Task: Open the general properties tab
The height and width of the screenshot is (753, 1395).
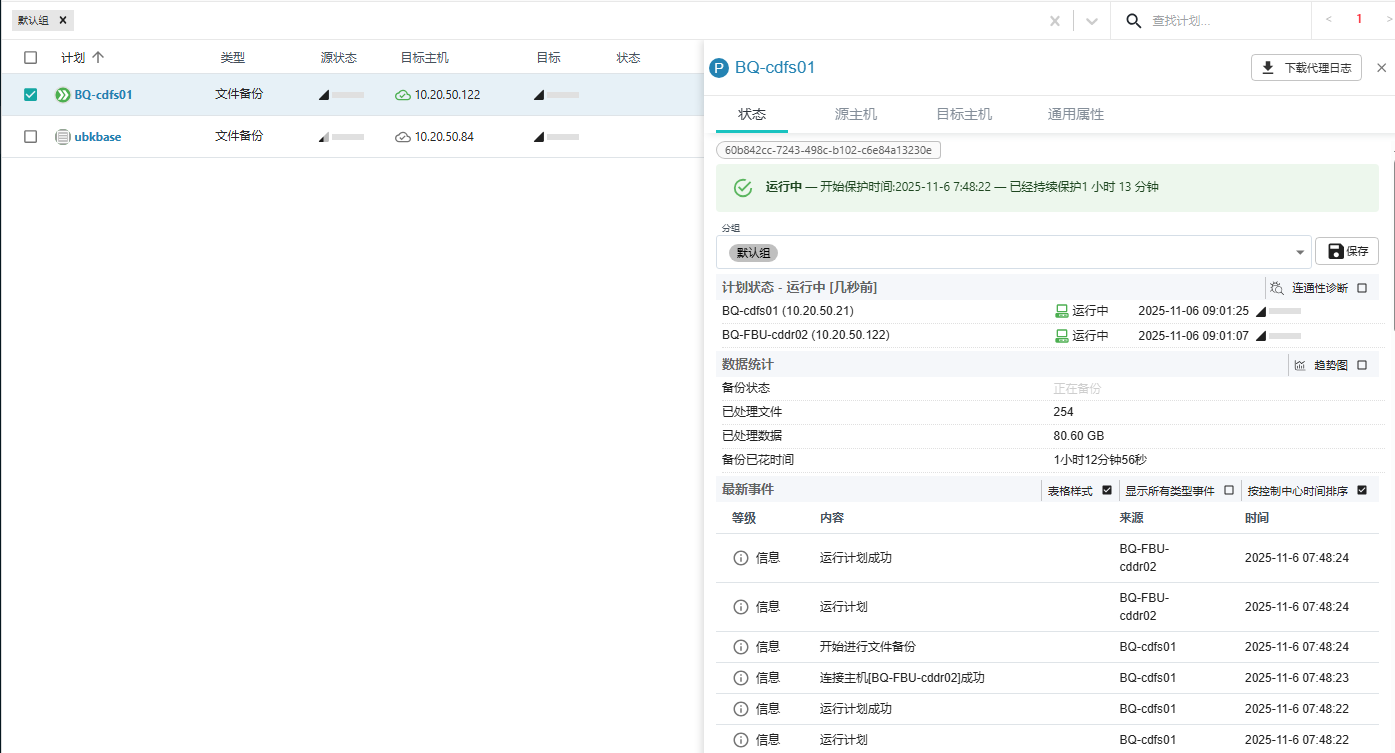Action: (1076, 114)
